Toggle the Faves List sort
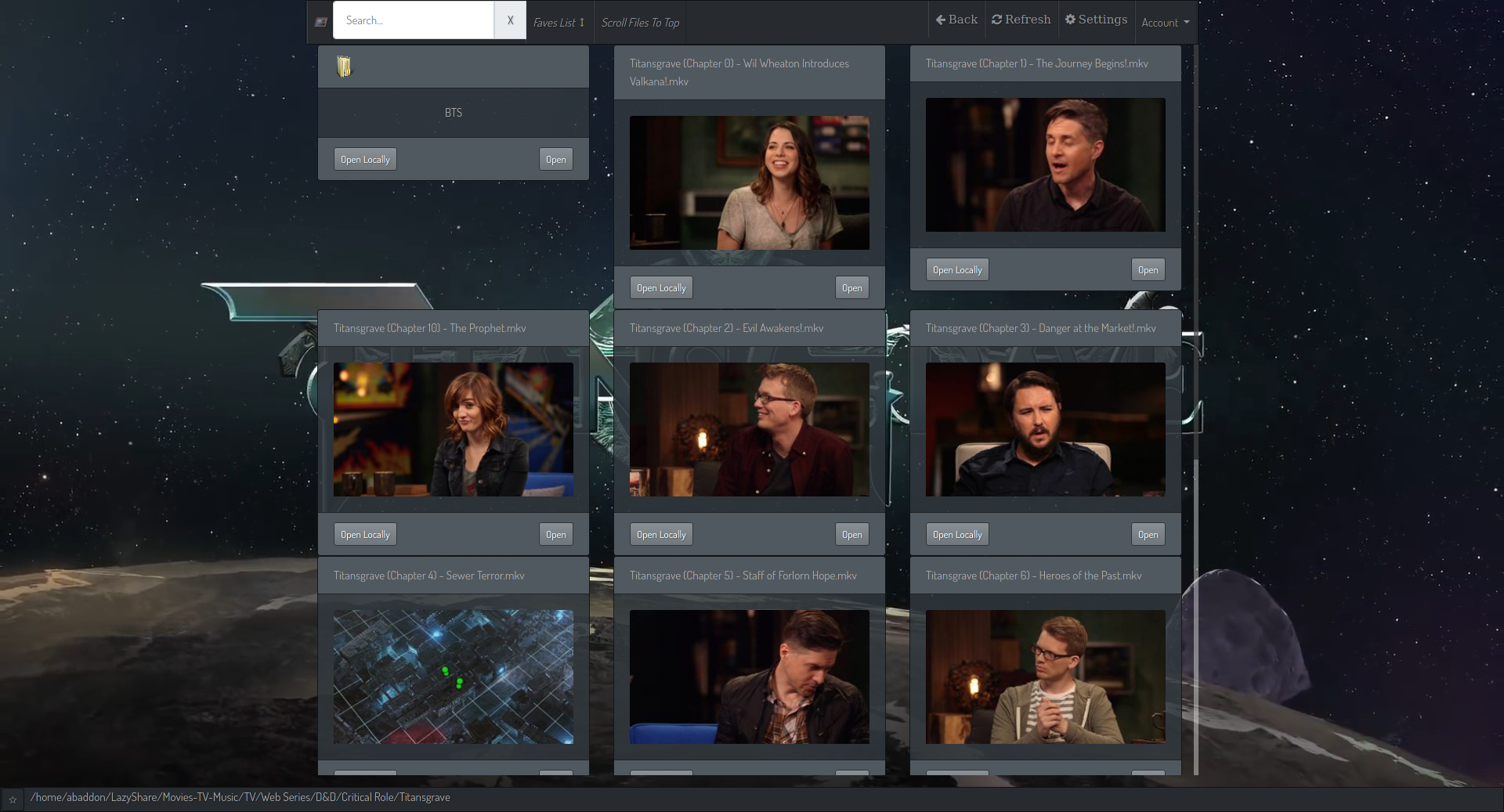 point(559,23)
